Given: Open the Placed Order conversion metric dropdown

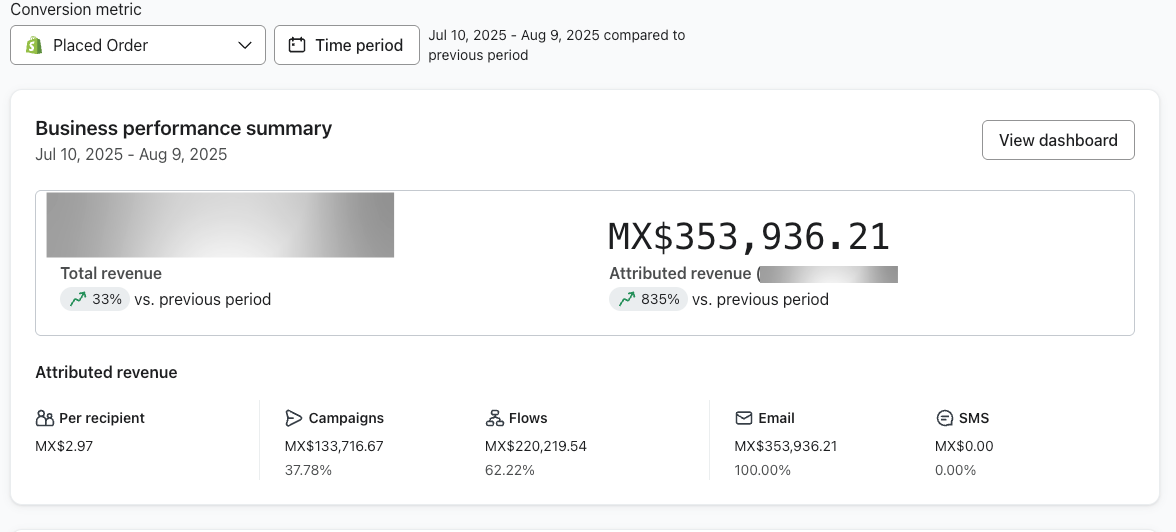Looking at the screenshot, I should (x=137, y=45).
